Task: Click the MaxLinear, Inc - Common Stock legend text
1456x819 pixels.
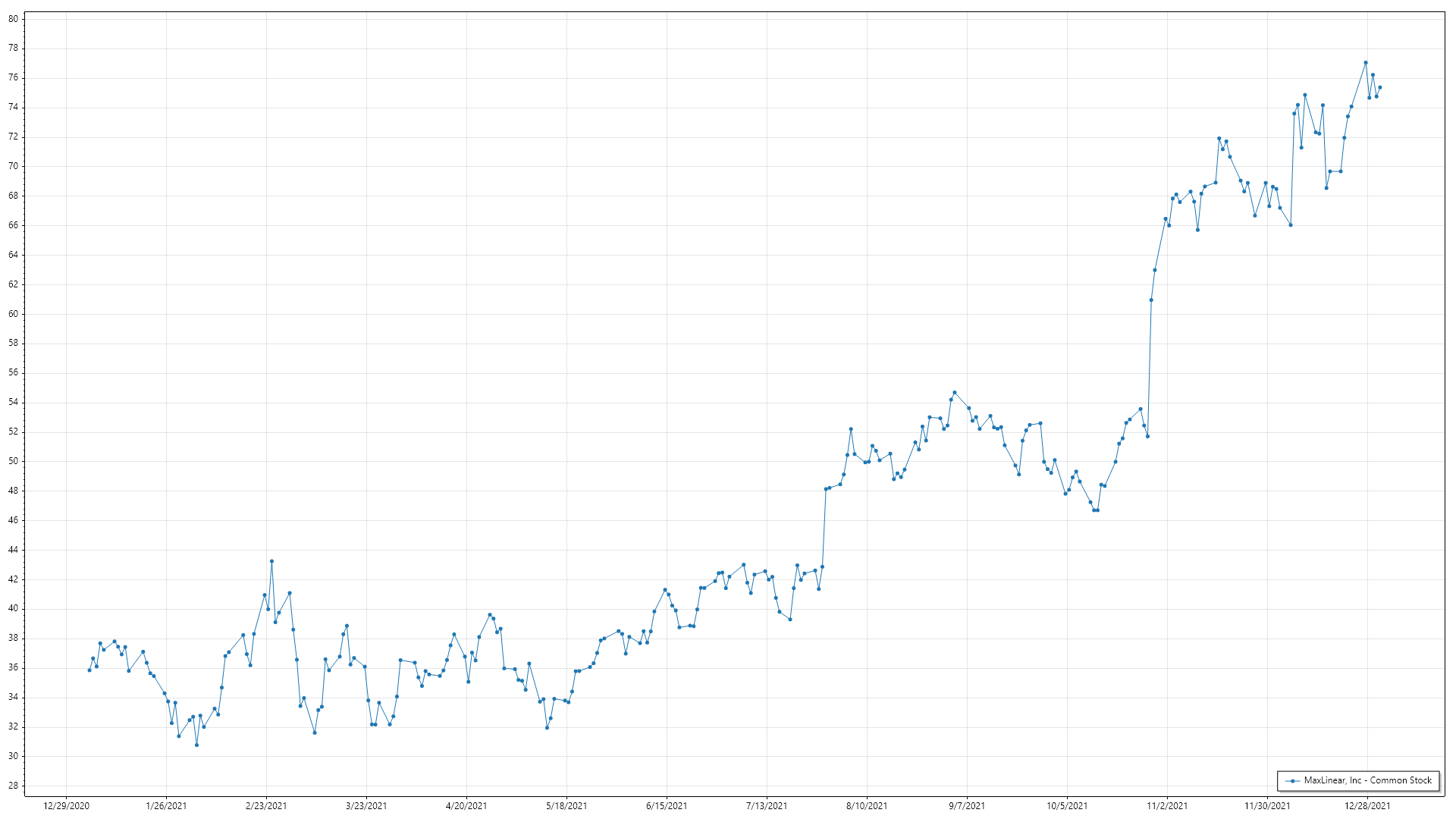Action: tap(1367, 780)
